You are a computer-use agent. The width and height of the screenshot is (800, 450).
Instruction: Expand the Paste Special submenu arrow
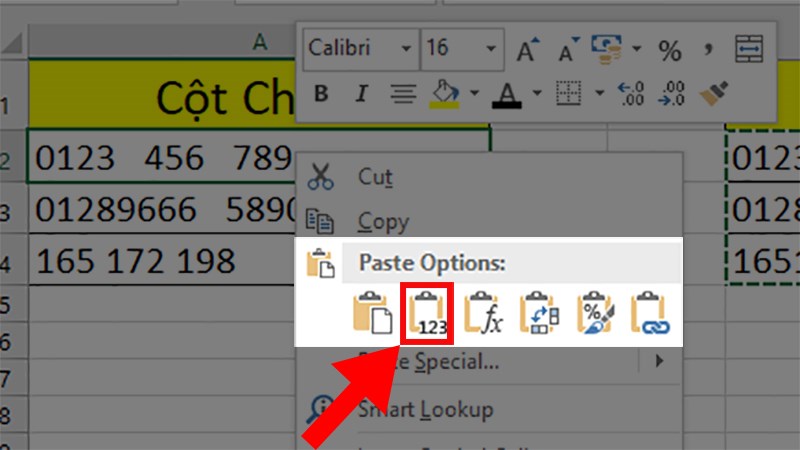click(659, 361)
